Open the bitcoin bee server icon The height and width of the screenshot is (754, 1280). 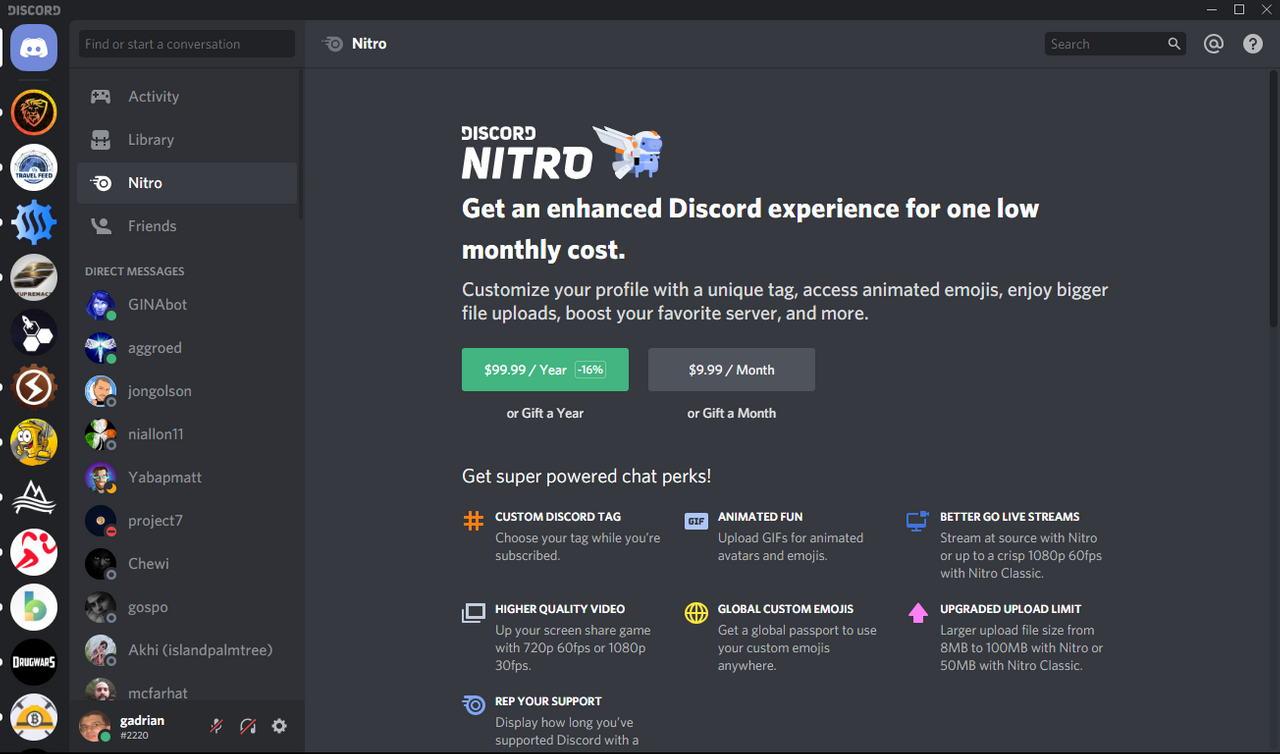[34, 717]
